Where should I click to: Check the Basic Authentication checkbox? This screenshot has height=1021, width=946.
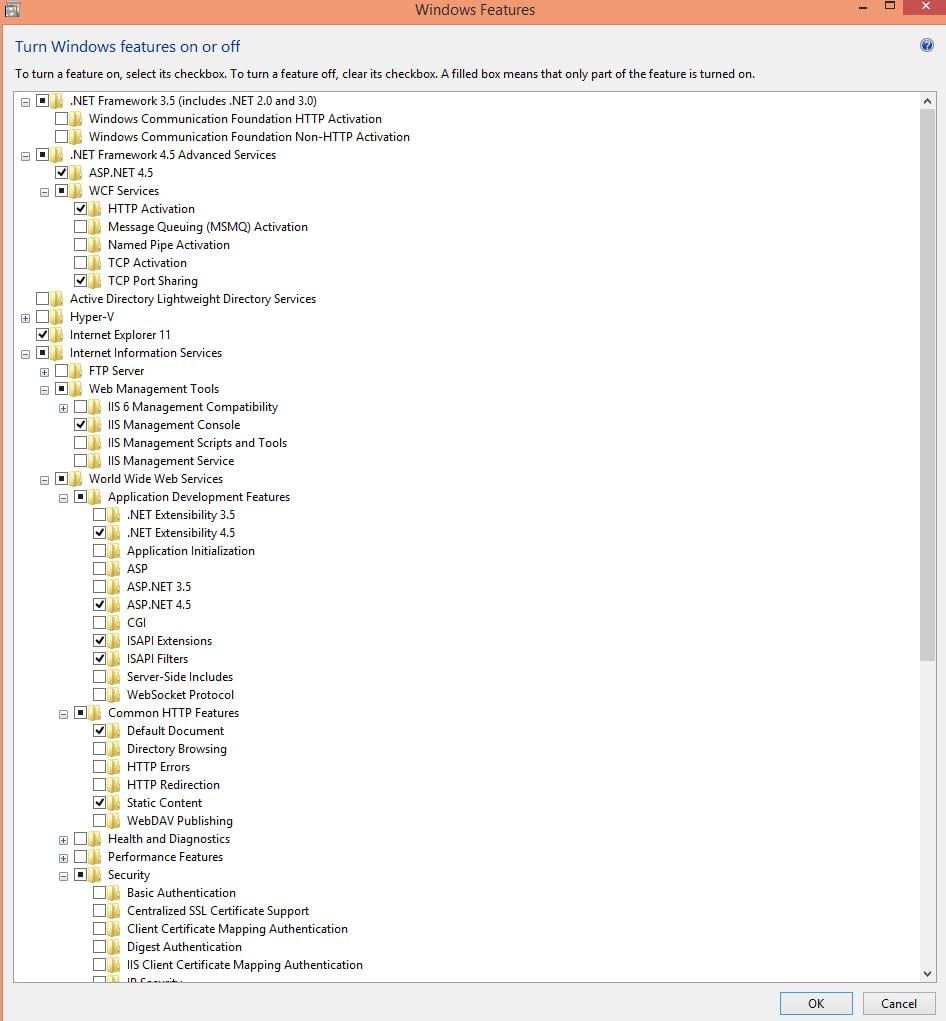pos(100,893)
